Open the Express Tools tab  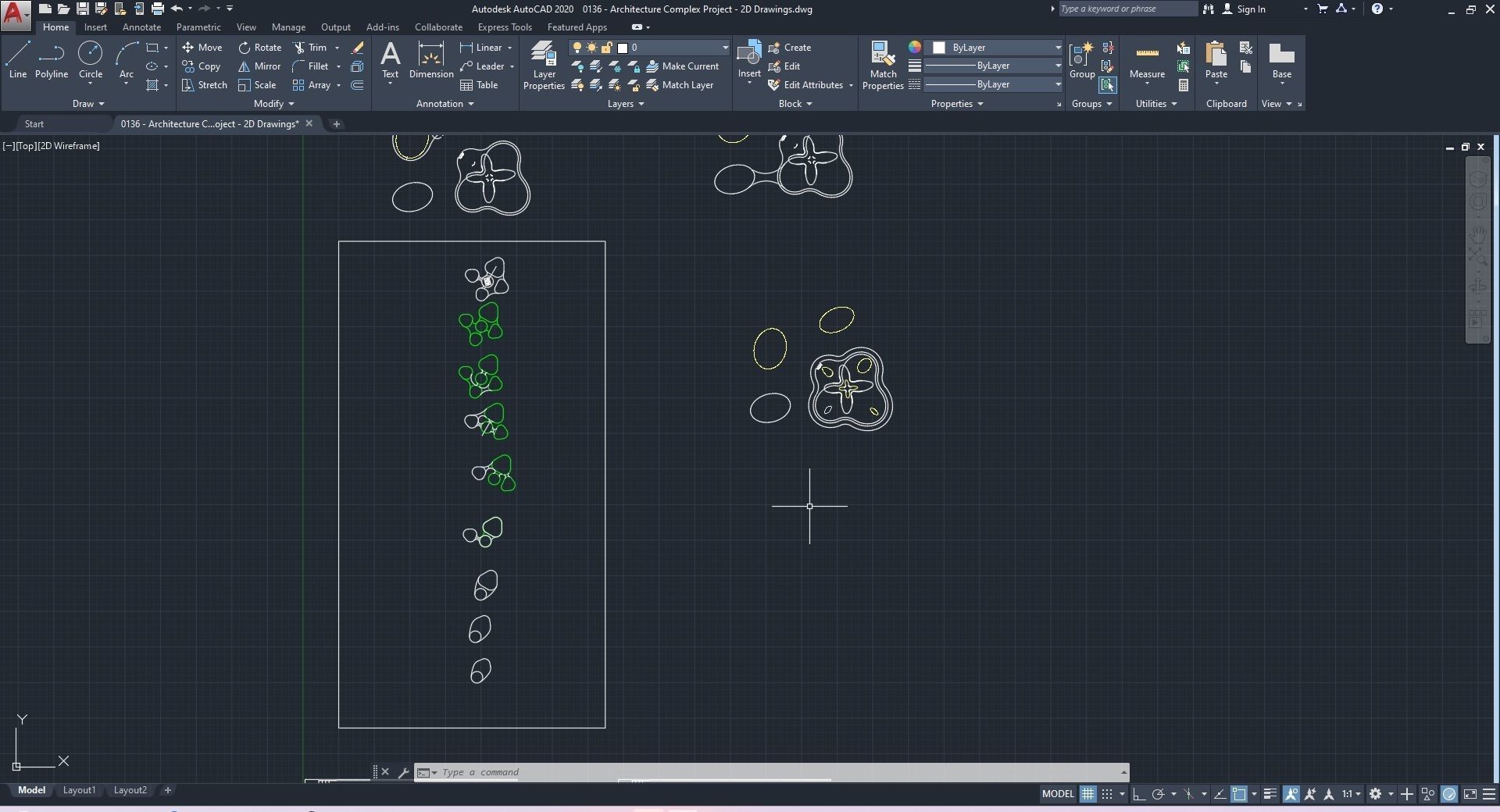(x=505, y=27)
